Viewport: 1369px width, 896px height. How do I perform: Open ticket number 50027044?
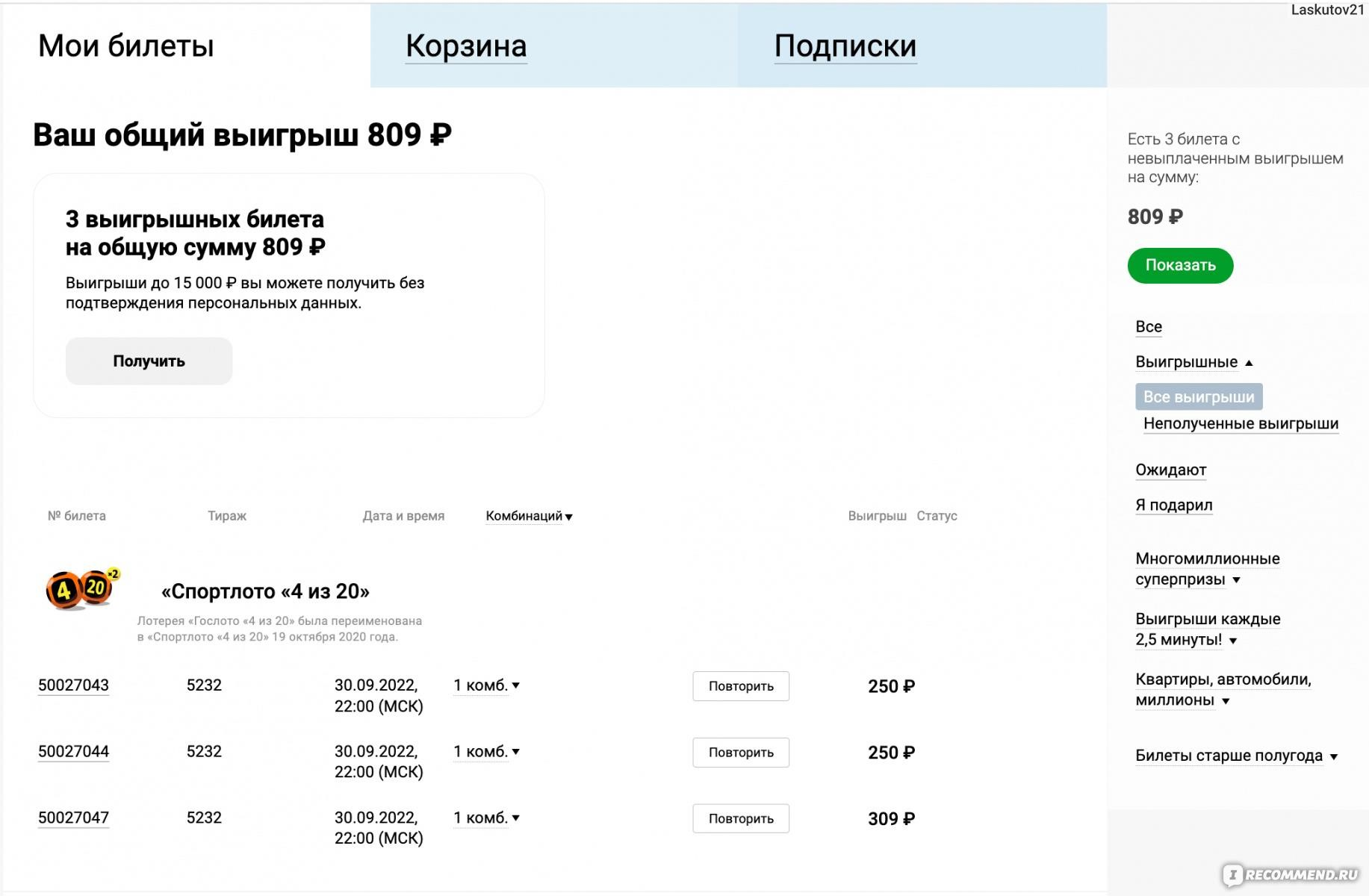73,752
